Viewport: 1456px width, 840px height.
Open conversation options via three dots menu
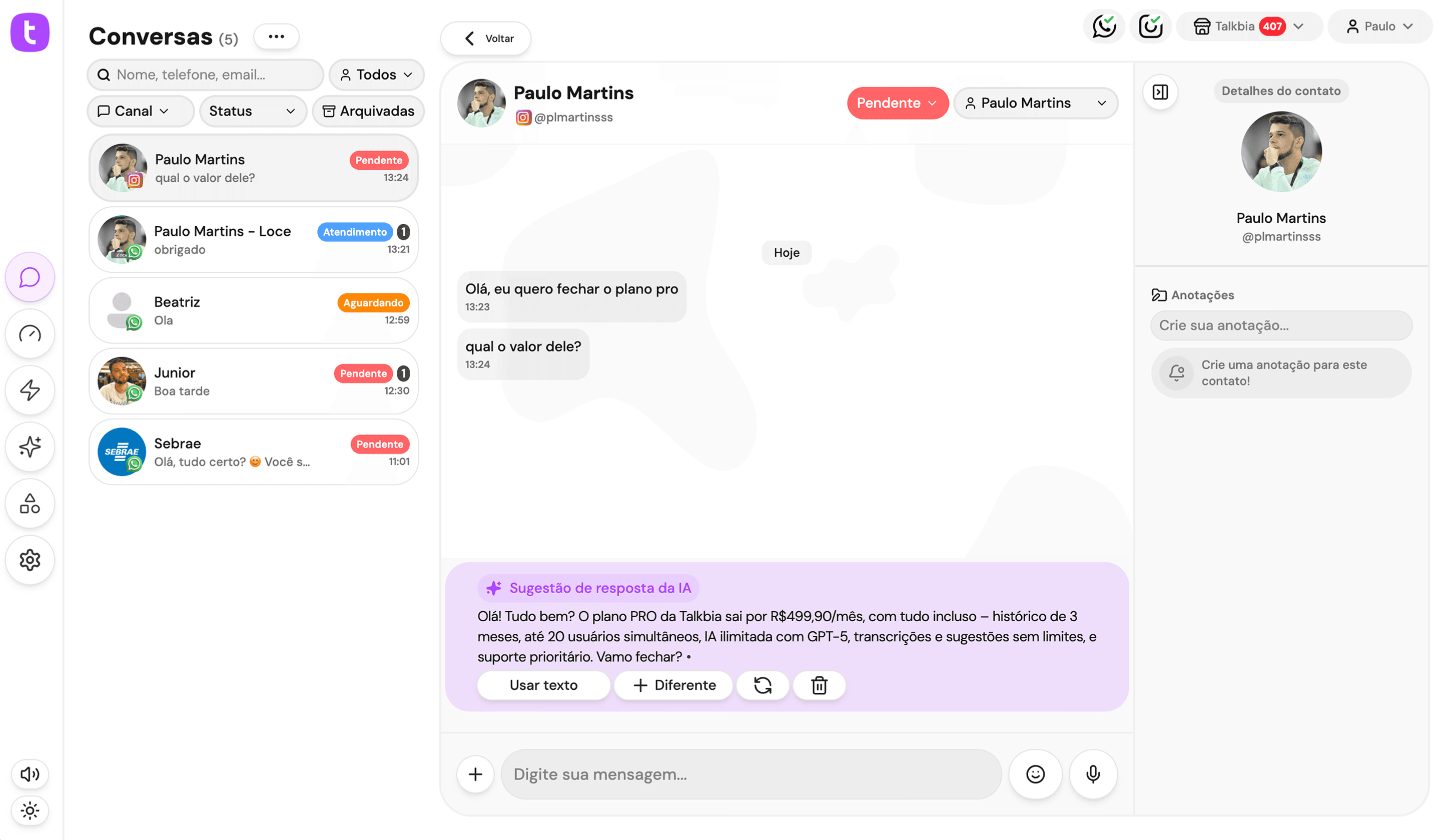[x=276, y=36]
